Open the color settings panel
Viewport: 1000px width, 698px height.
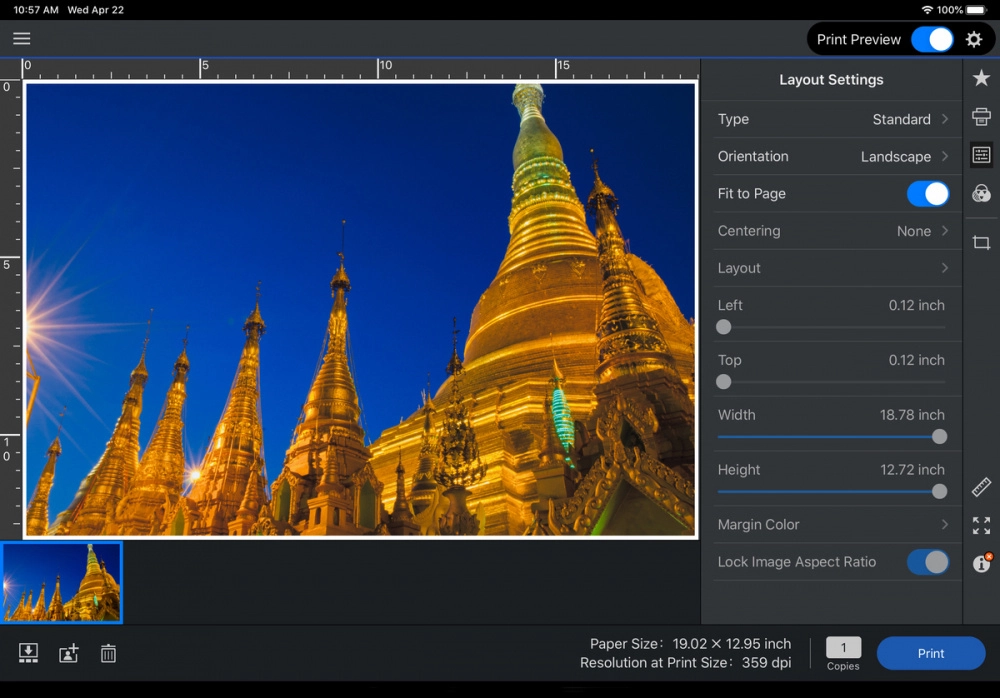981,193
